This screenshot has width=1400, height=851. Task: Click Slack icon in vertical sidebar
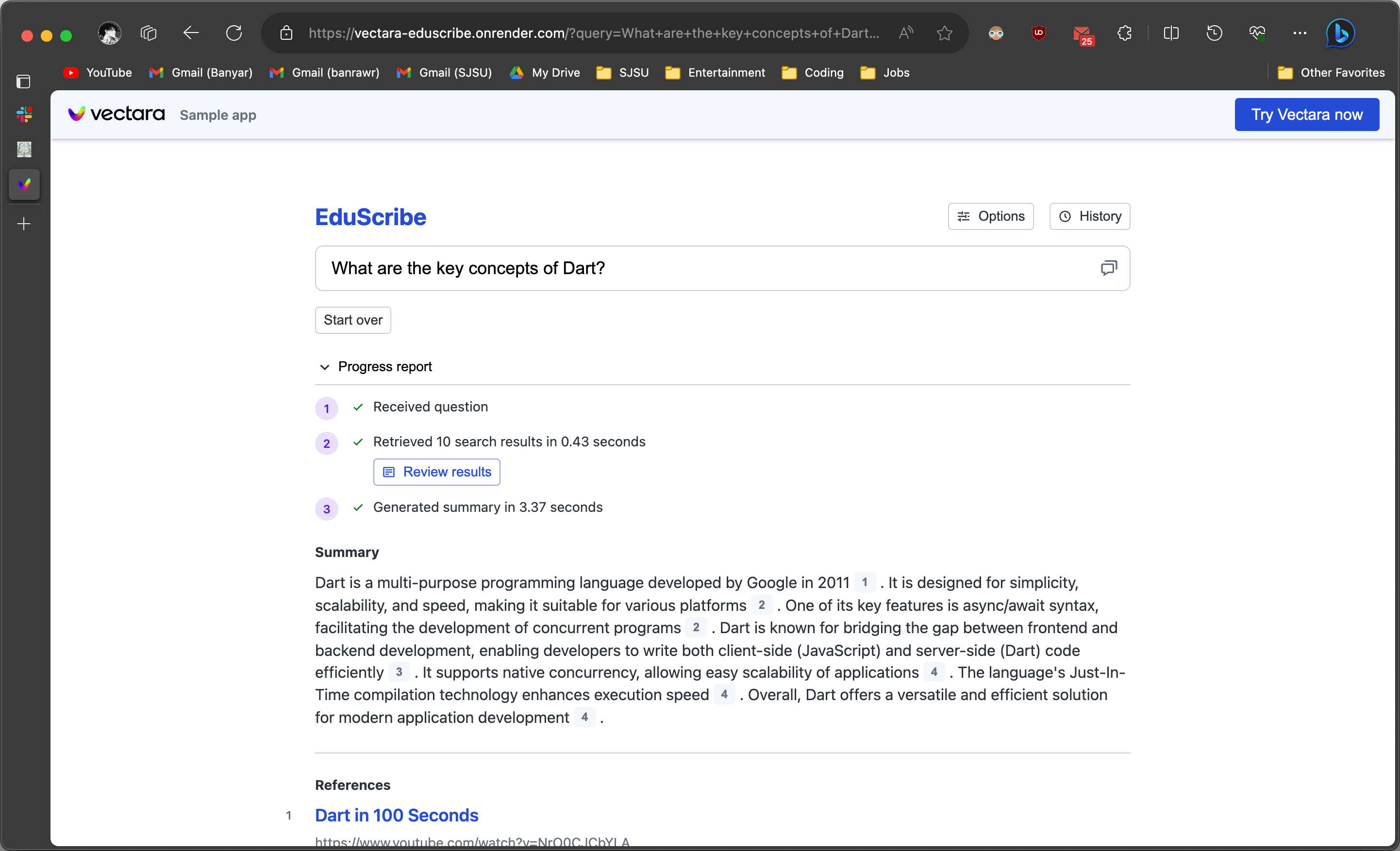click(x=24, y=114)
